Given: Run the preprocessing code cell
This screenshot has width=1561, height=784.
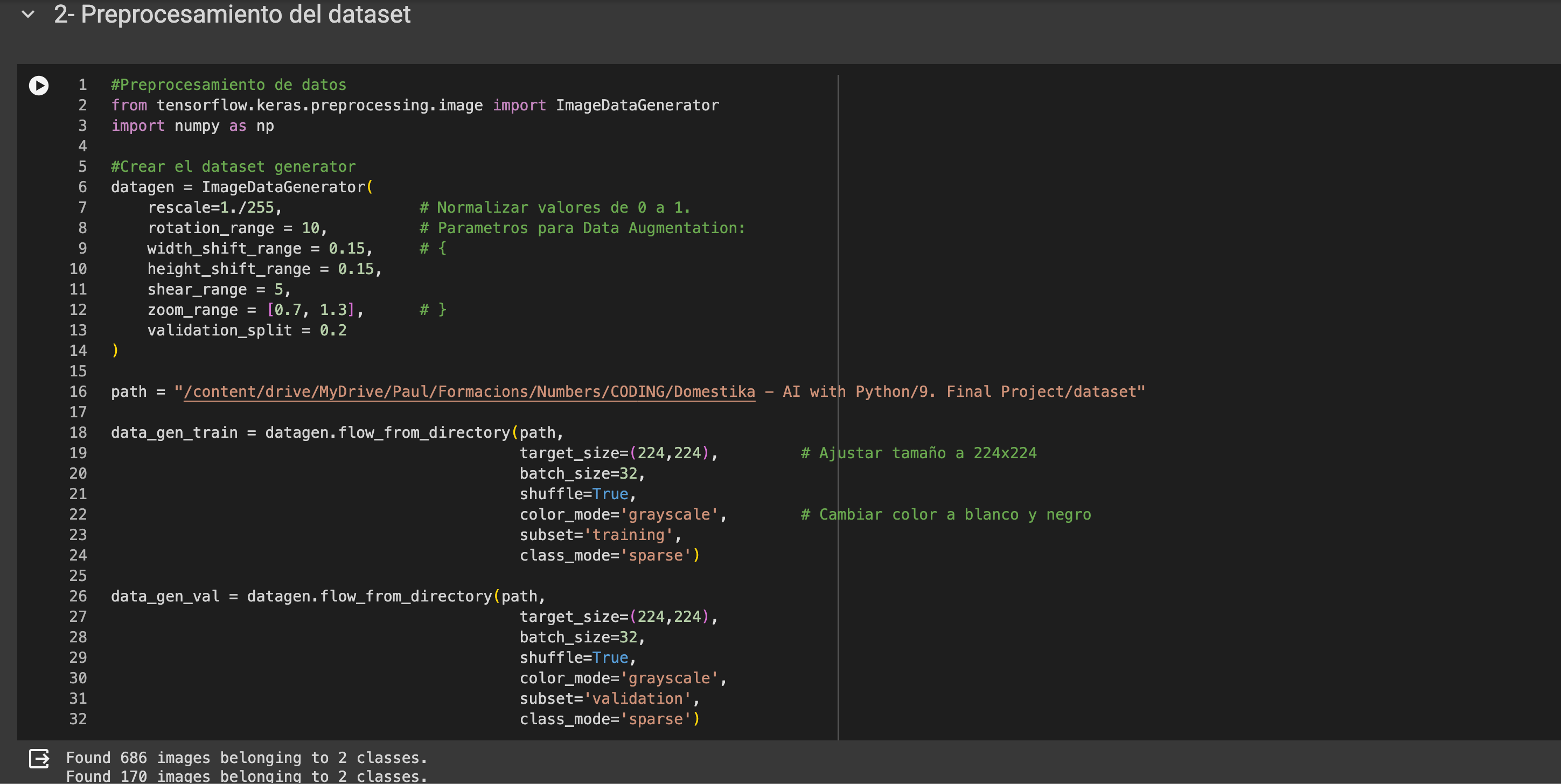Looking at the screenshot, I should [39, 86].
